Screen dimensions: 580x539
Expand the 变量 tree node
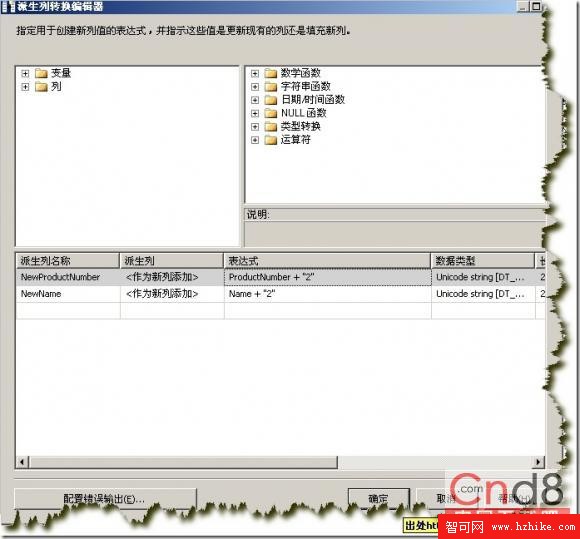[25, 73]
